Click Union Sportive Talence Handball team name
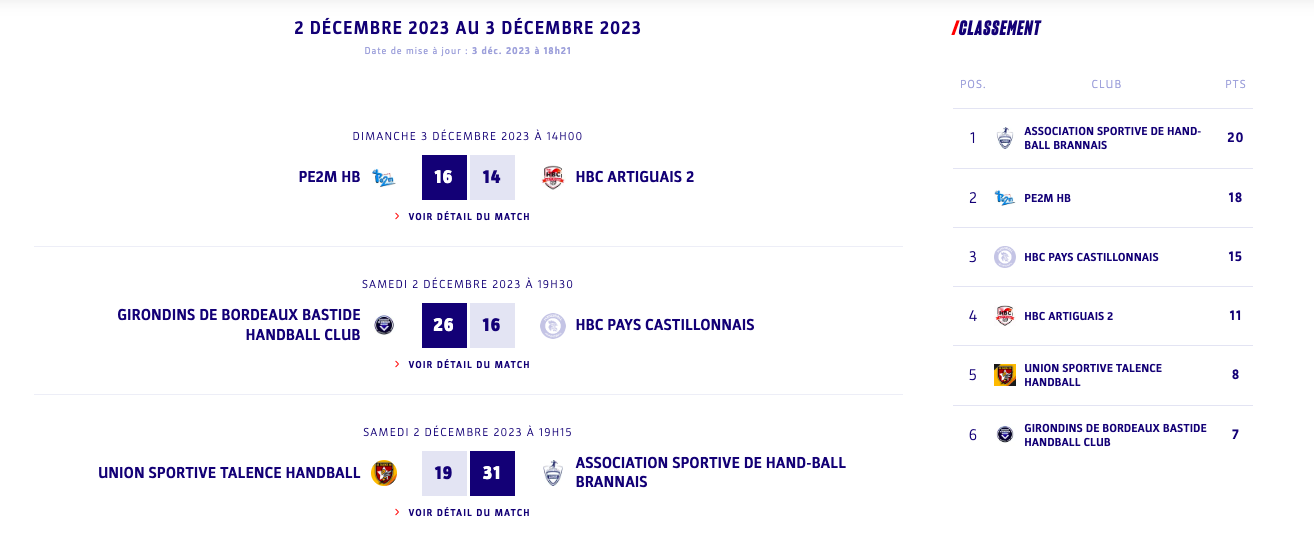The image size is (1314, 539). coord(229,473)
